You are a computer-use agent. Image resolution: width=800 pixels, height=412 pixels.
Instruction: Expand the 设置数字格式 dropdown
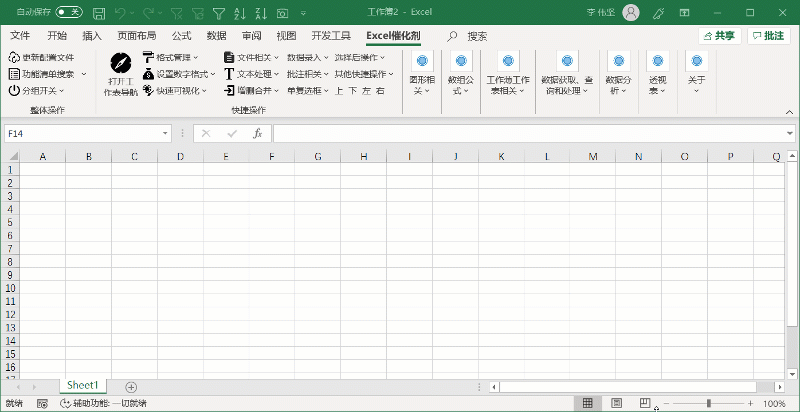tap(213, 74)
